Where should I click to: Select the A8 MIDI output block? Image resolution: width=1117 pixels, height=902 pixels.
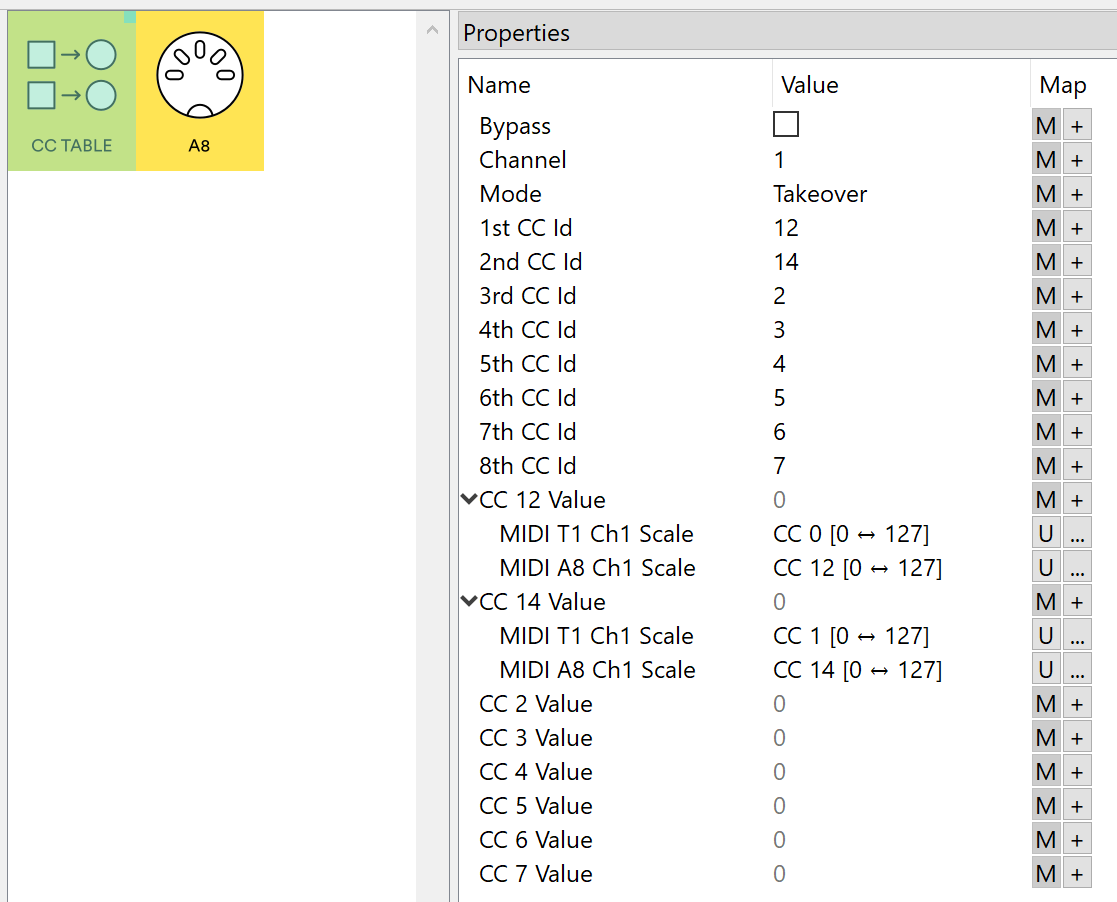pyautogui.click(x=200, y=91)
